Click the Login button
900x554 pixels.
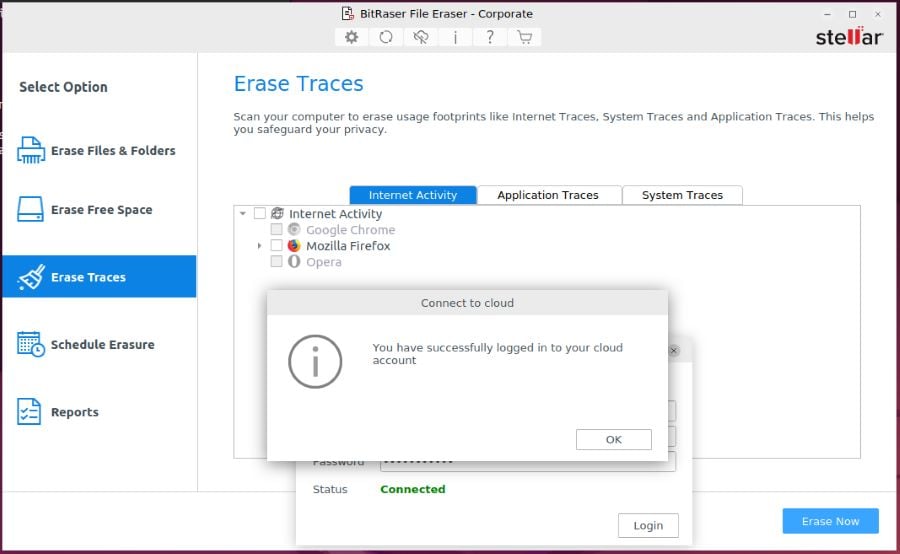click(x=648, y=525)
